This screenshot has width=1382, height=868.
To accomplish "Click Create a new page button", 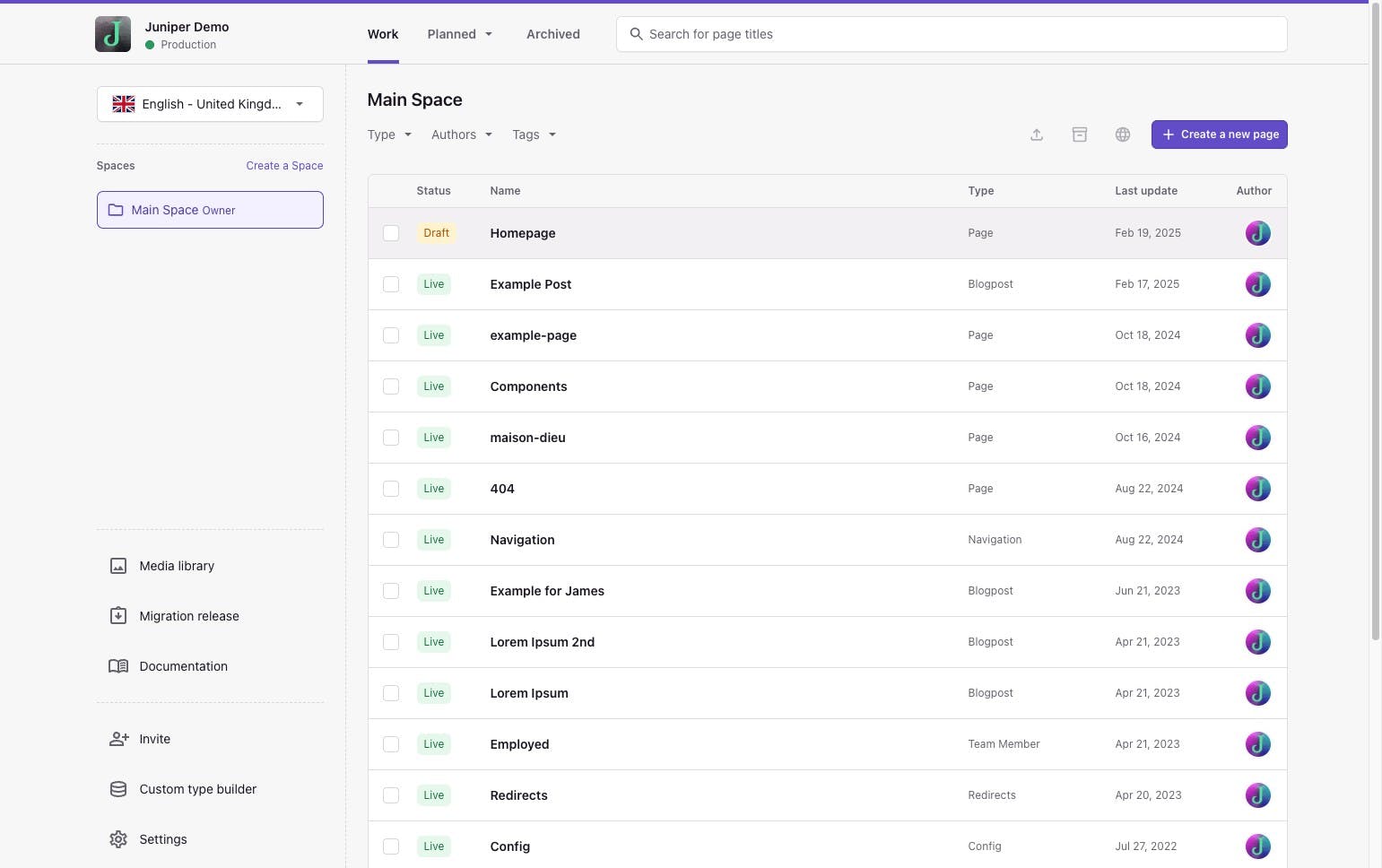I will pos(1219,135).
